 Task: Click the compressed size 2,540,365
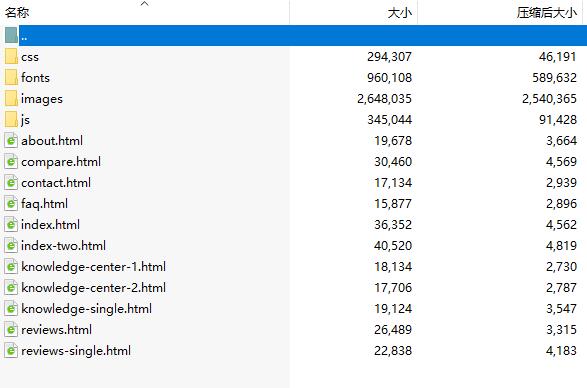point(550,99)
